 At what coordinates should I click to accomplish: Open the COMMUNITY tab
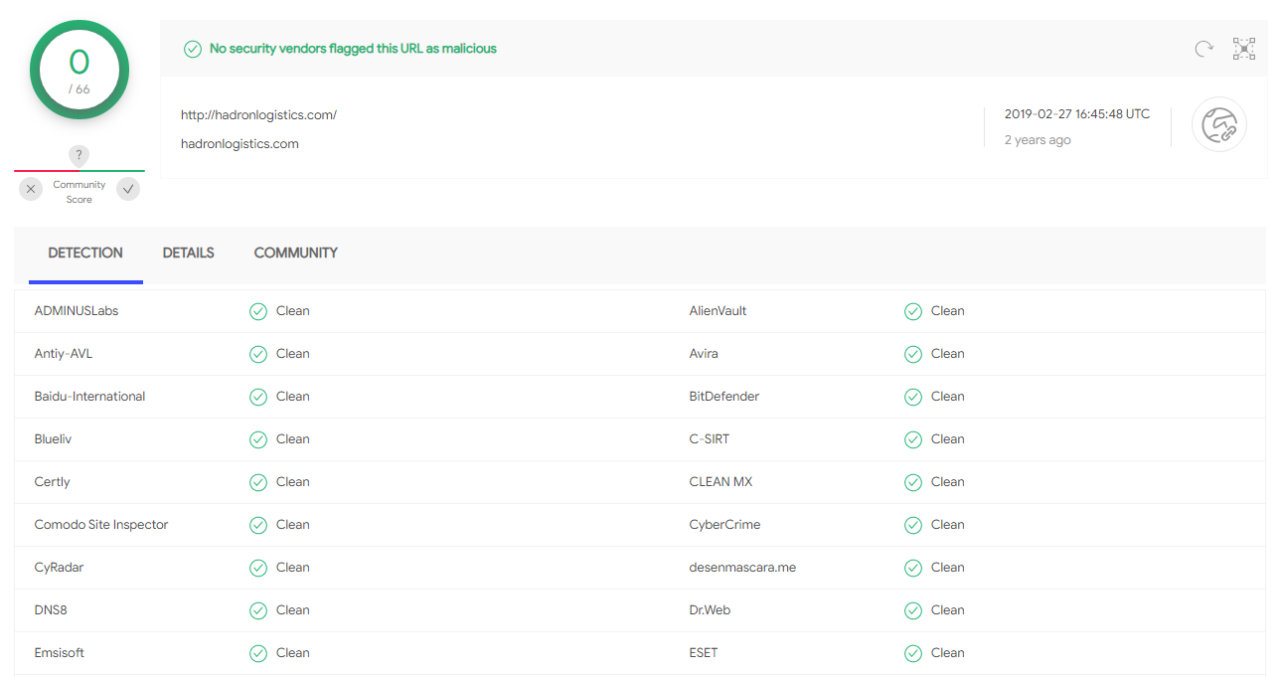pyautogui.click(x=296, y=253)
